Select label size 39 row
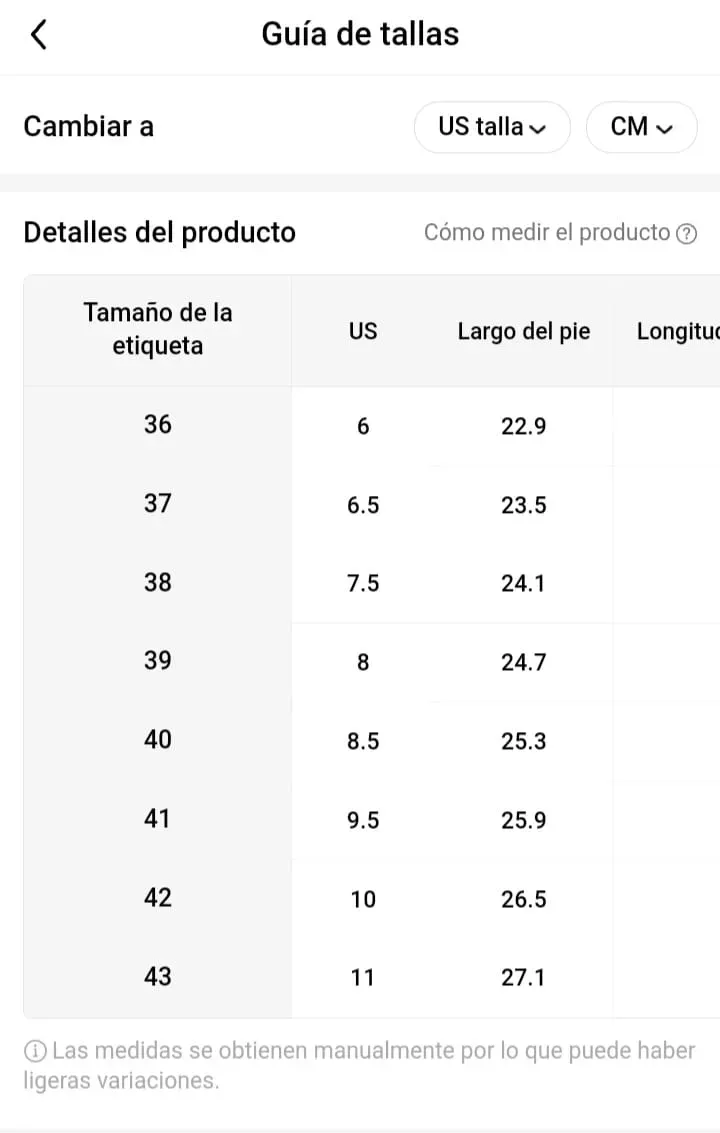 (x=158, y=661)
